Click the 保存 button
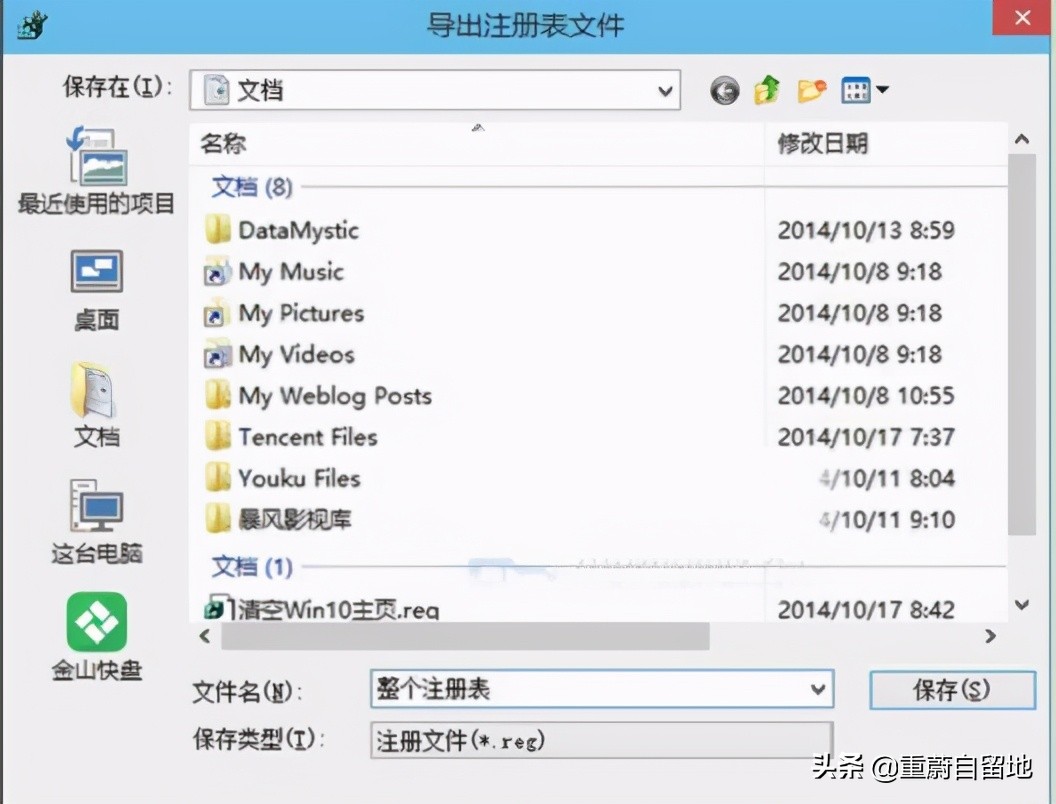This screenshot has height=804, width=1056. coord(951,689)
